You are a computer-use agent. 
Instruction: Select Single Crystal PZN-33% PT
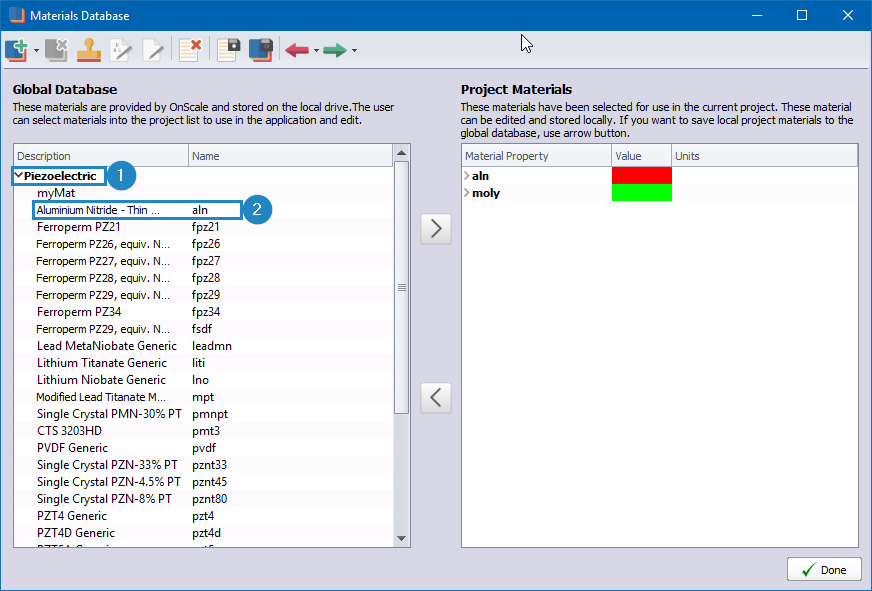(204, 465)
